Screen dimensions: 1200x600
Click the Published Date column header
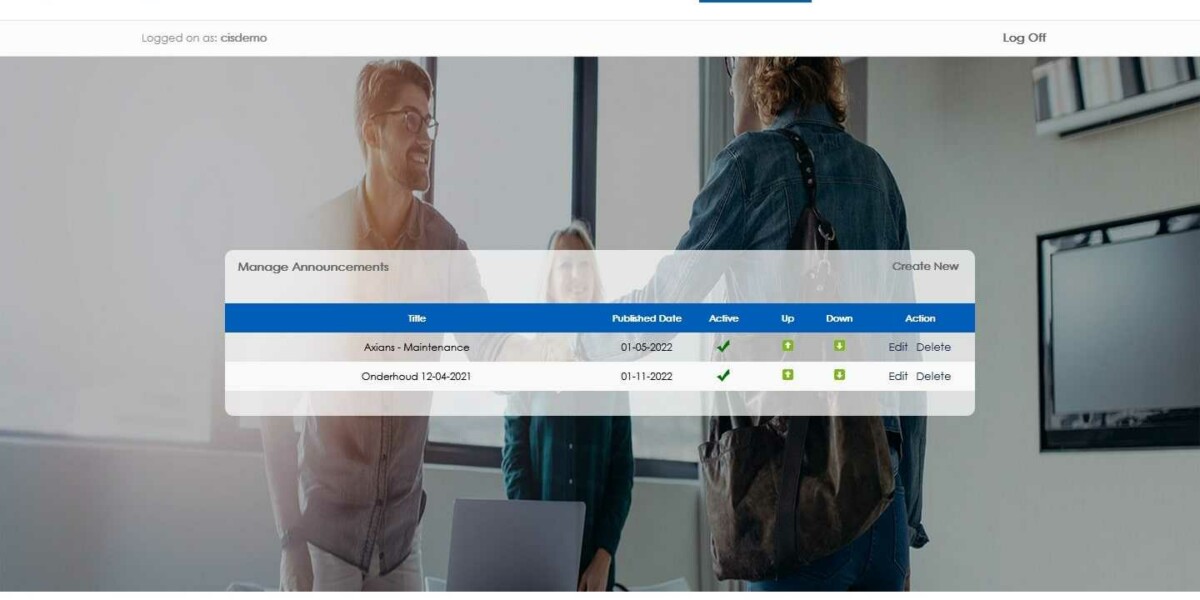click(646, 318)
